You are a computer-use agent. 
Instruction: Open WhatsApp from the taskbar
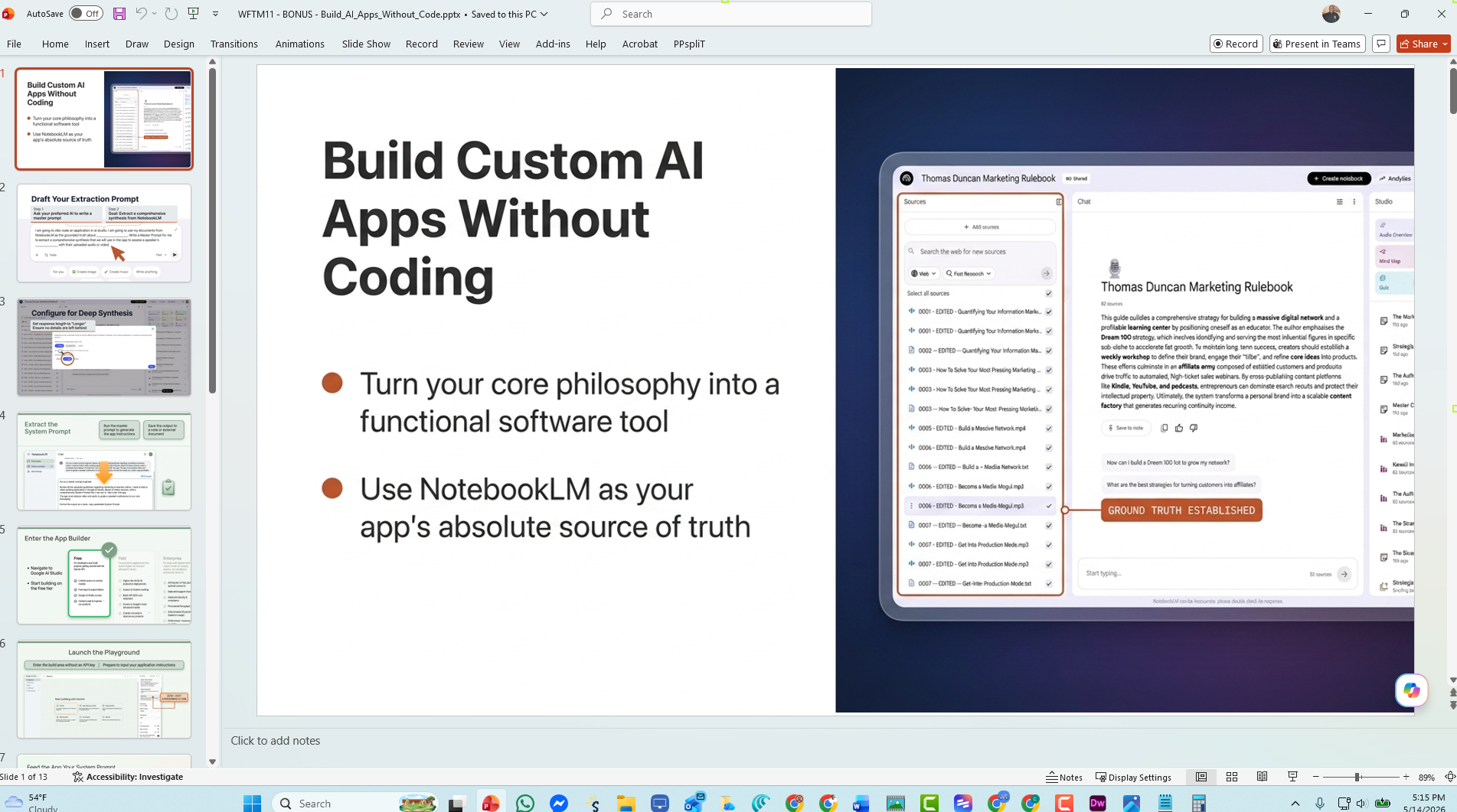[x=525, y=803]
